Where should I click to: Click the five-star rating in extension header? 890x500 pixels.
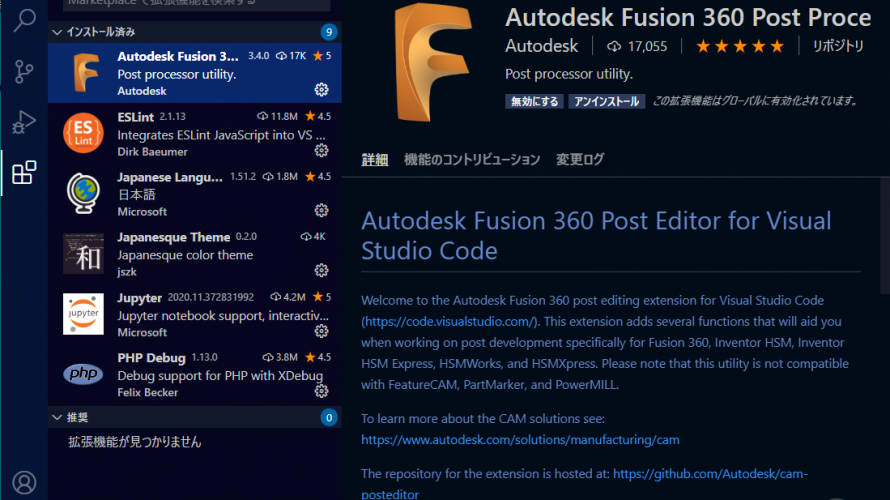click(x=740, y=47)
